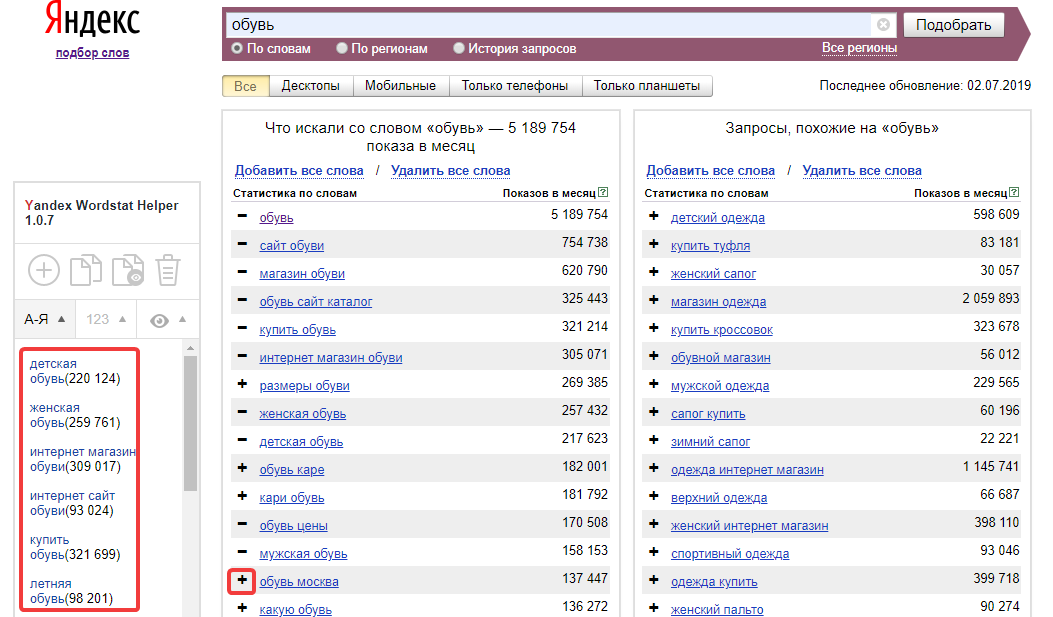Open the 'женская обувь' query link
The image size is (1053, 617).
302,414
